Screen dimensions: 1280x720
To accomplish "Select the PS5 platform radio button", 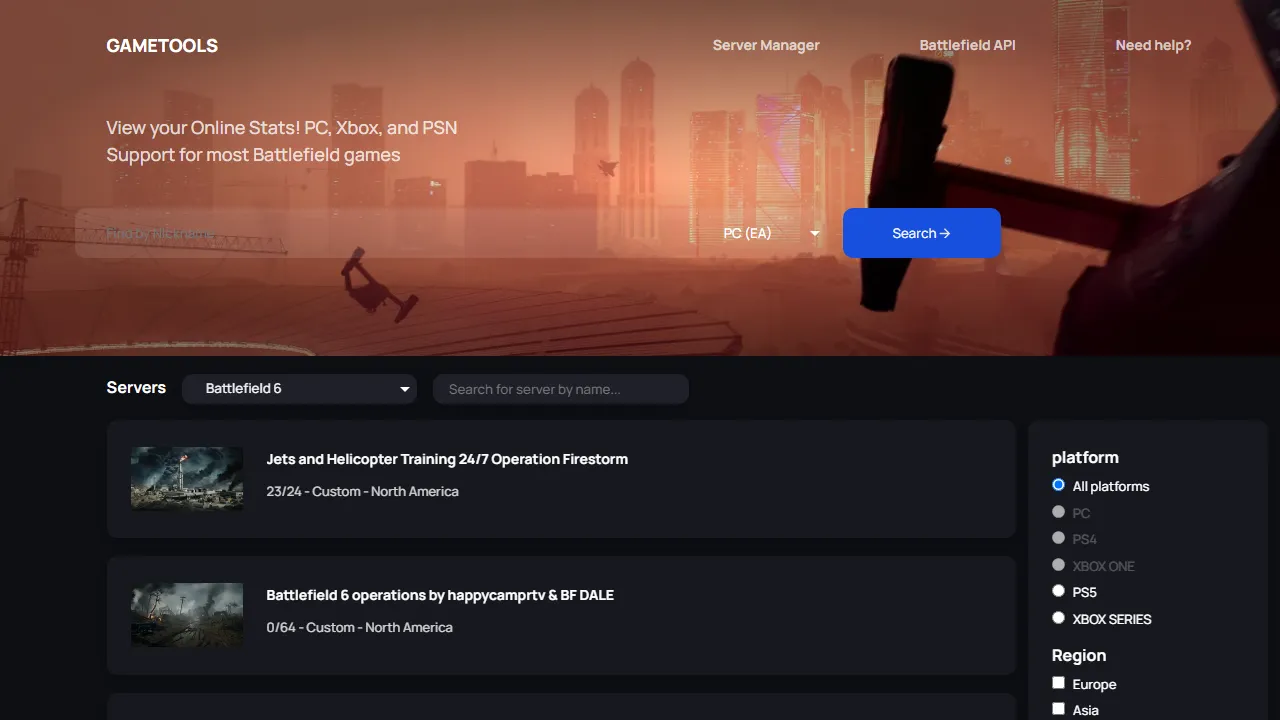I will coord(1058,590).
